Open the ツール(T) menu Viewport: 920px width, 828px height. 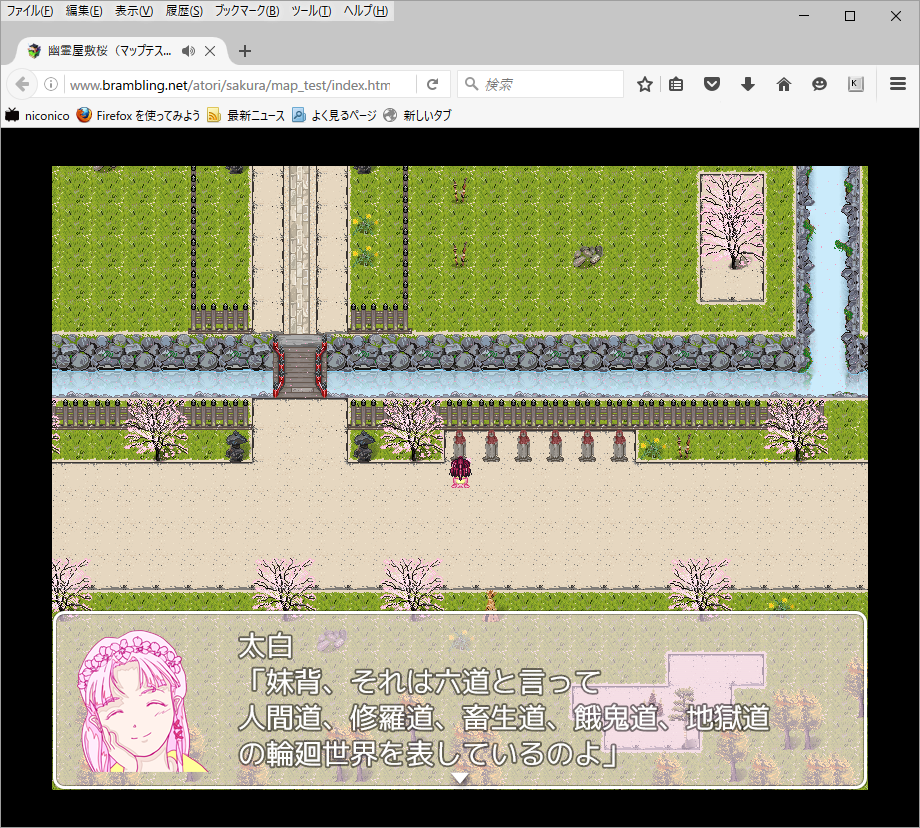pos(311,11)
